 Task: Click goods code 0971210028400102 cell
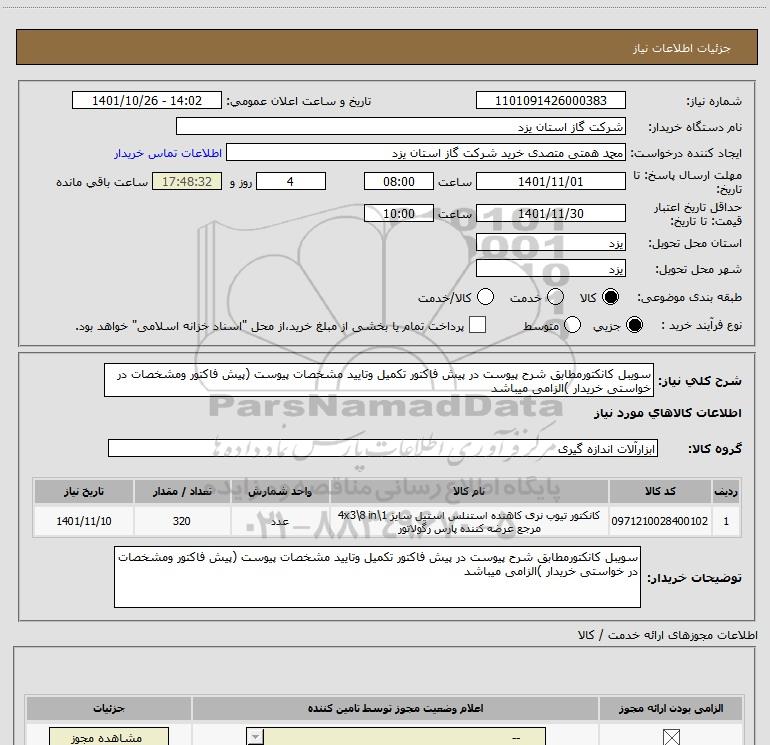coord(660,521)
